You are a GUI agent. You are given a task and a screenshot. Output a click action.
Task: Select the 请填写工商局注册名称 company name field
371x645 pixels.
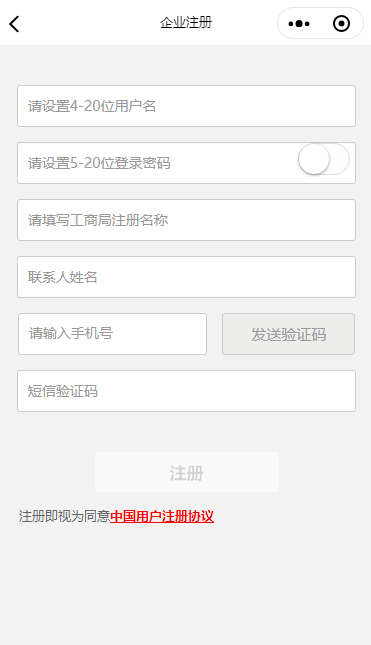186,220
